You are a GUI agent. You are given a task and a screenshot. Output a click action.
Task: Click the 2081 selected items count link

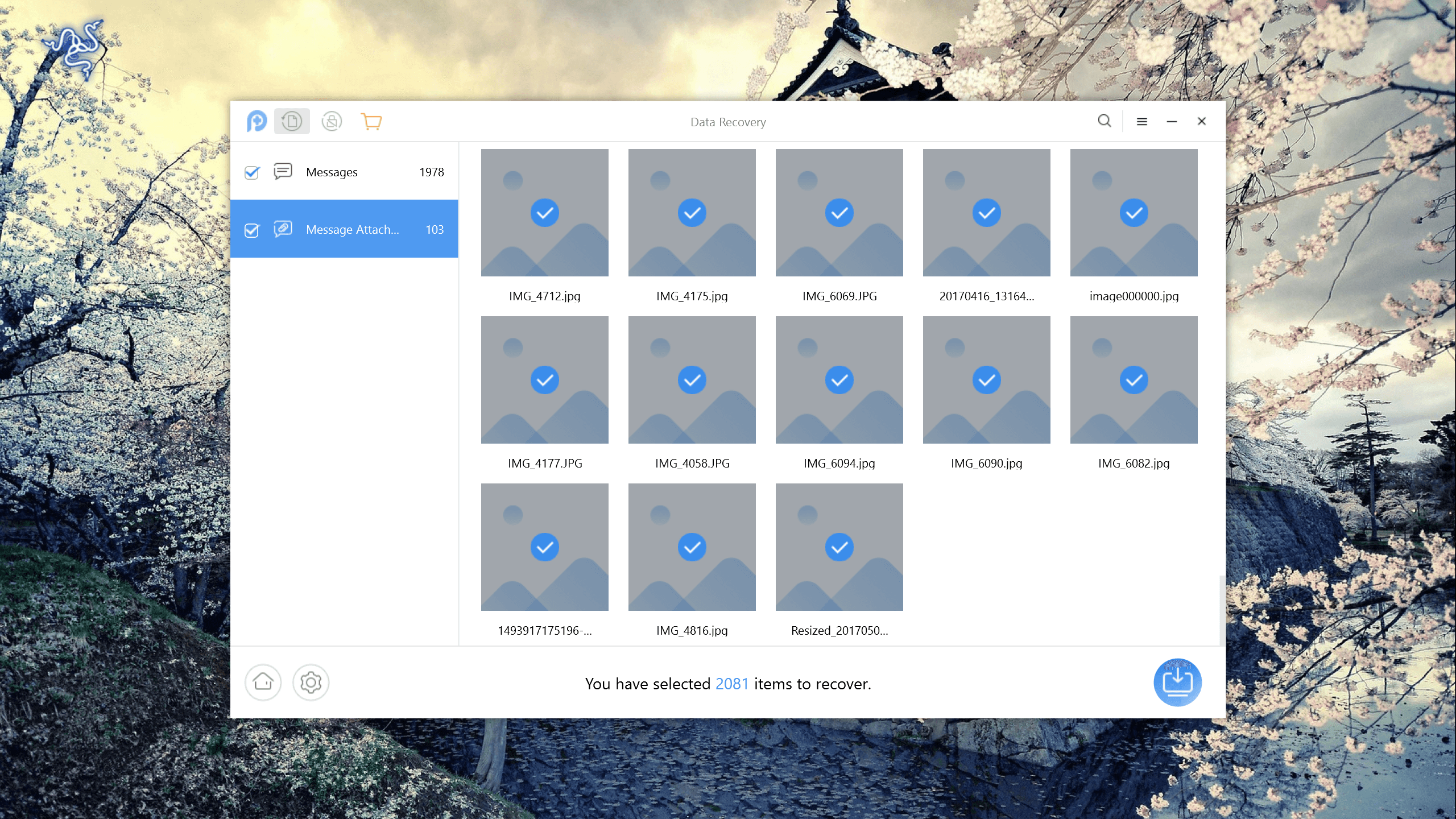click(x=732, y=684)
